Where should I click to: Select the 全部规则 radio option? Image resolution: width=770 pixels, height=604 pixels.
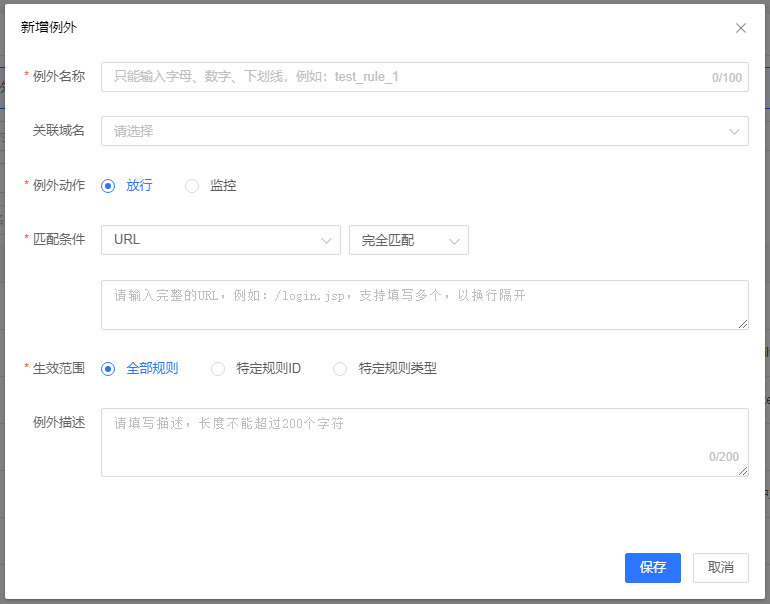108,369
